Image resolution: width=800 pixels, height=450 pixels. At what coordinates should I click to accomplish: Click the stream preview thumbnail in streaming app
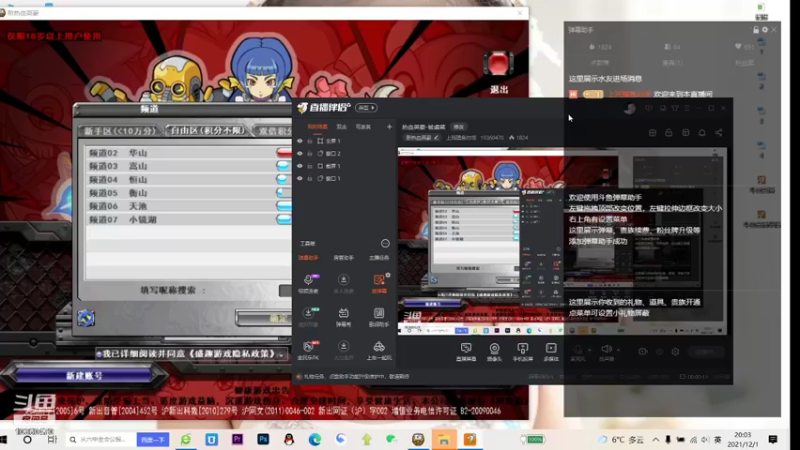tap(562, 241)
